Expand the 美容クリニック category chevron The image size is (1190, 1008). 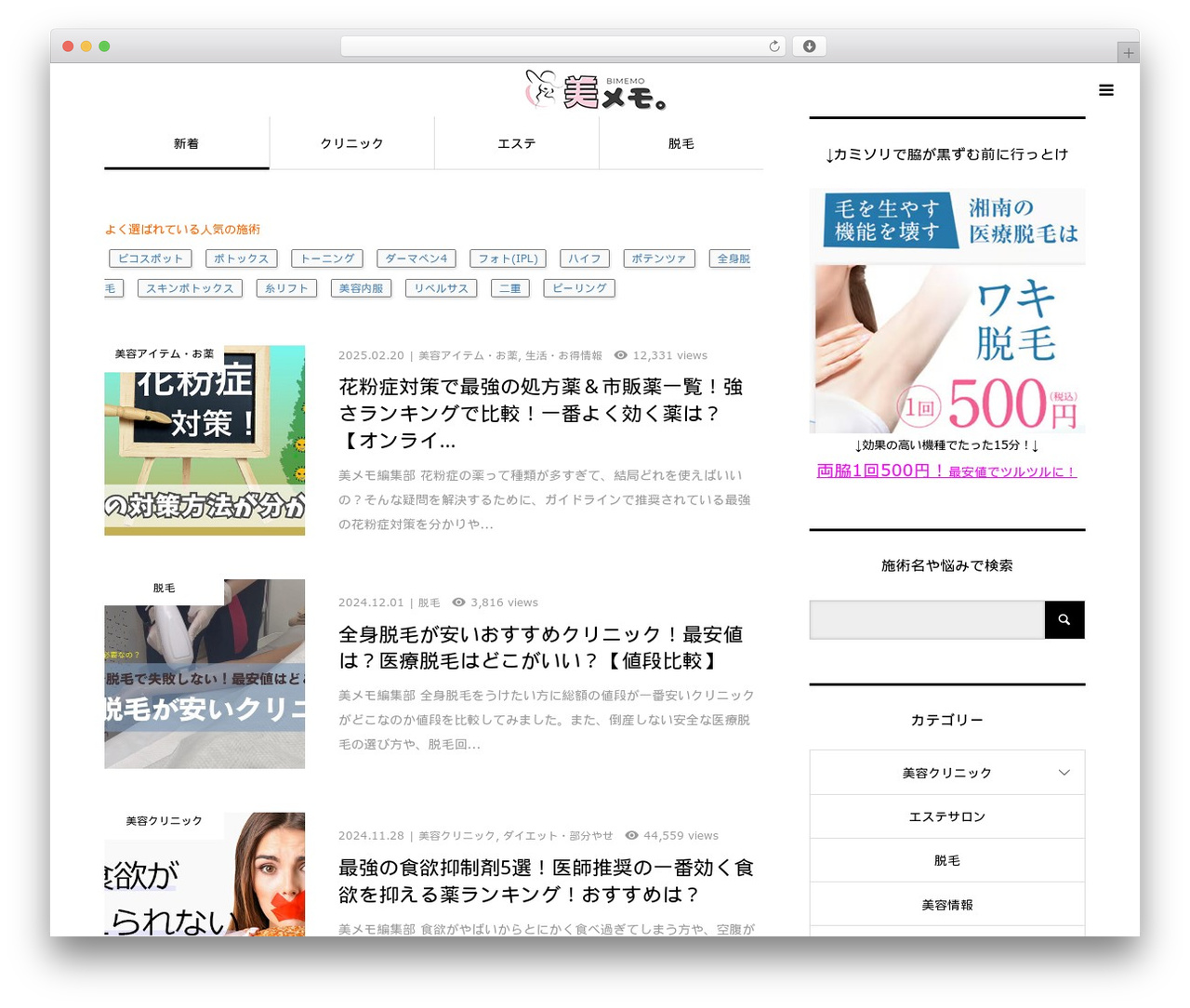coord(1064,773)
